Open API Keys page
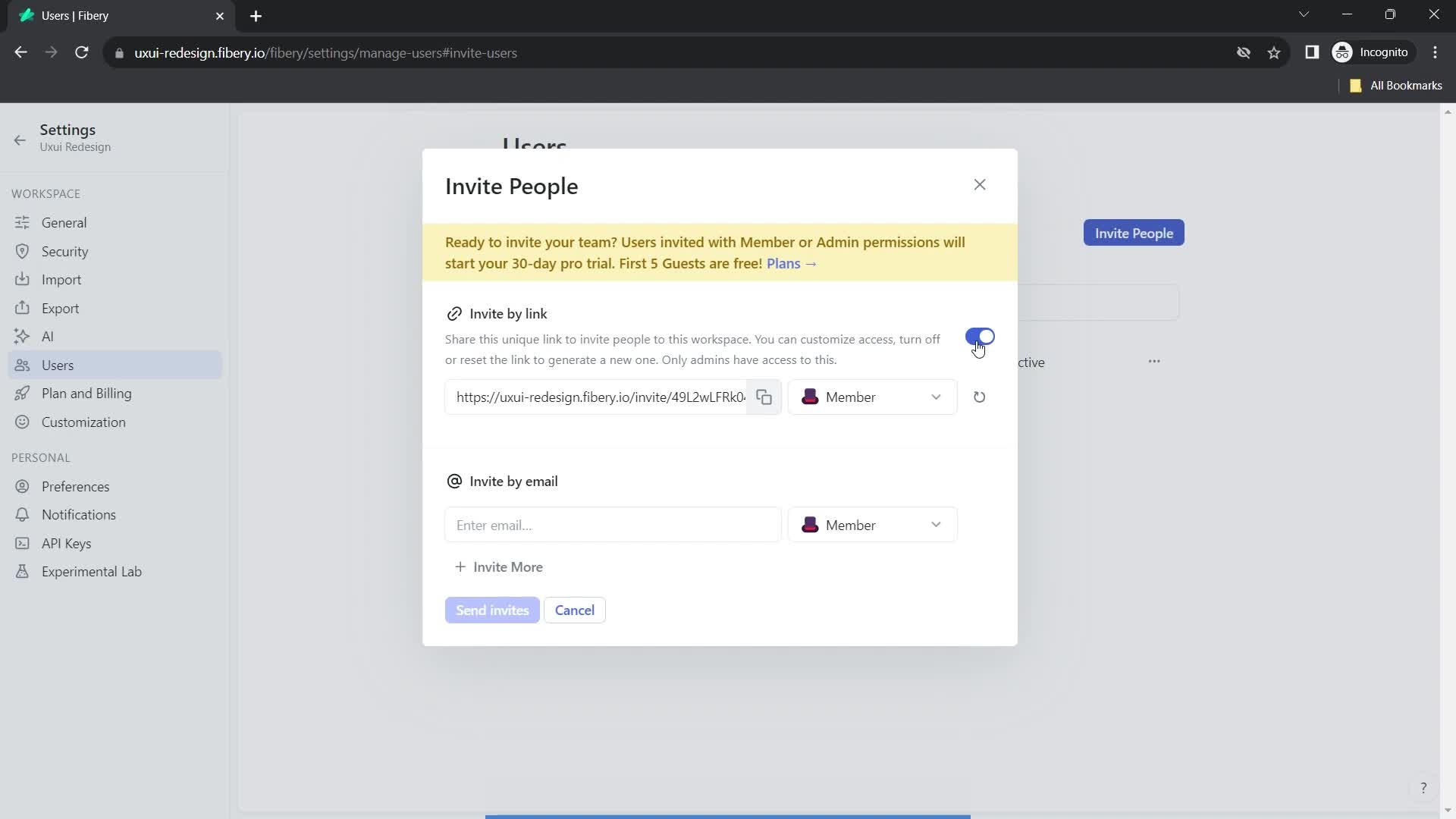 (115, 544)
